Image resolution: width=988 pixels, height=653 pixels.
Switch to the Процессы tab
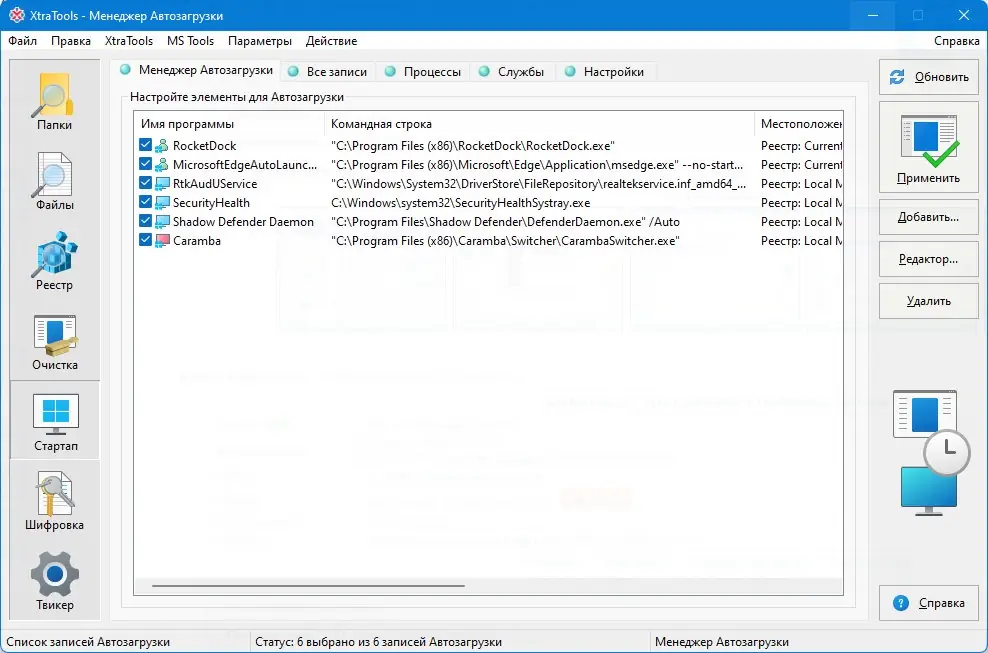(423, 72)
